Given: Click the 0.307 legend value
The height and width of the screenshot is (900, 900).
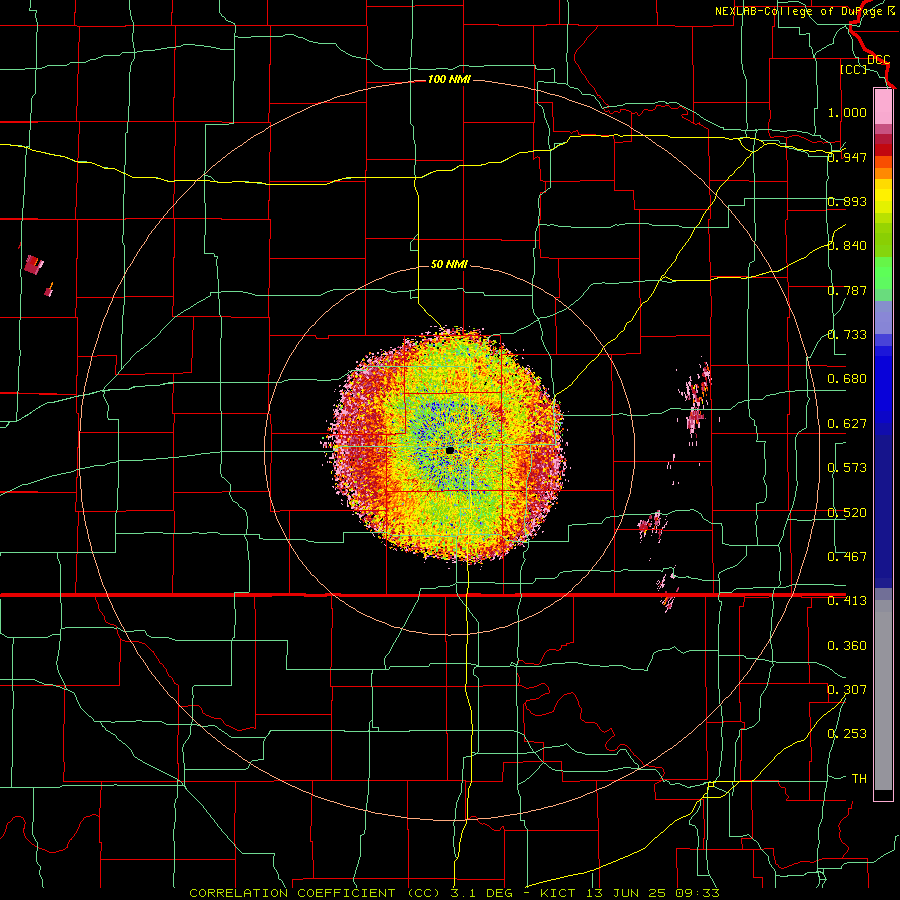Looking at the screenshot, I should coord(847,689).
